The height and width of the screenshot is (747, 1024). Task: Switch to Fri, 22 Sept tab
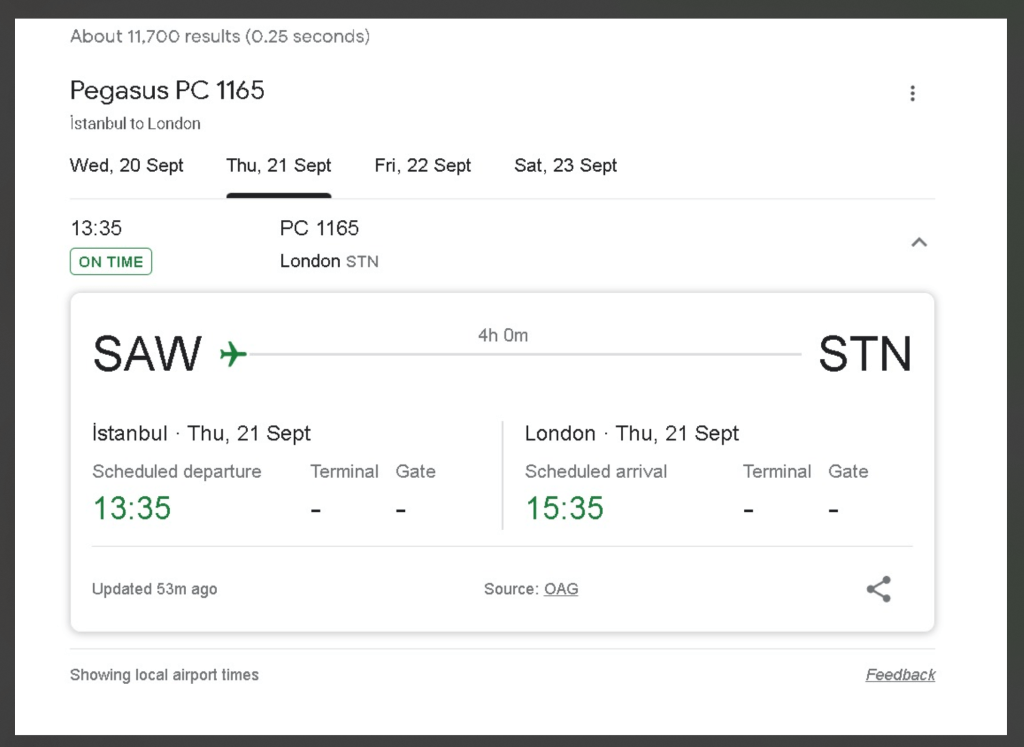(423, 166)
